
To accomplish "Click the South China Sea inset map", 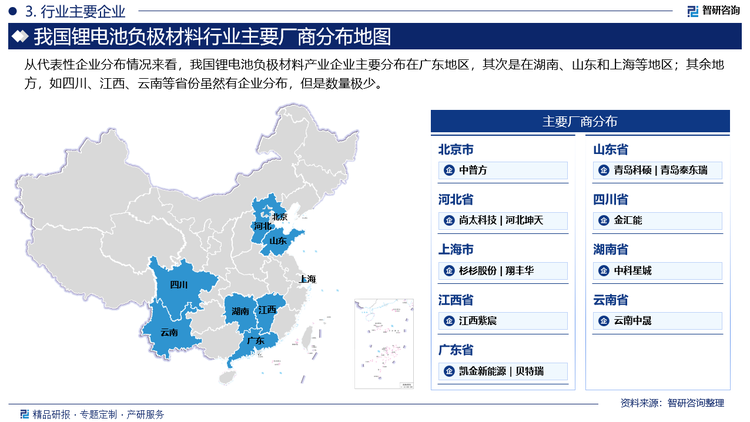I will 384,344.
